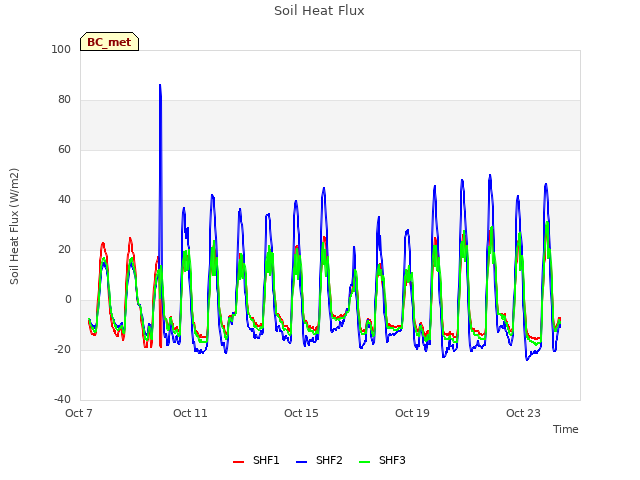The image size is (640, 480).
Task: Click the 80 y-axis tick label
Action: 64,100
